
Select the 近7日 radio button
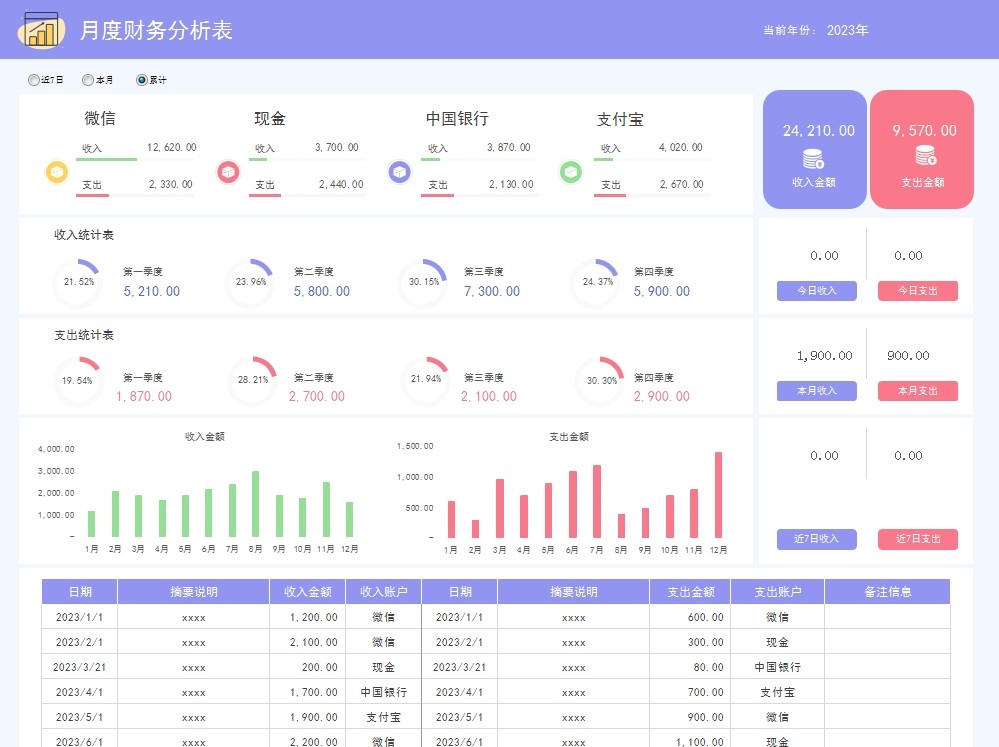tap(34, 80)
